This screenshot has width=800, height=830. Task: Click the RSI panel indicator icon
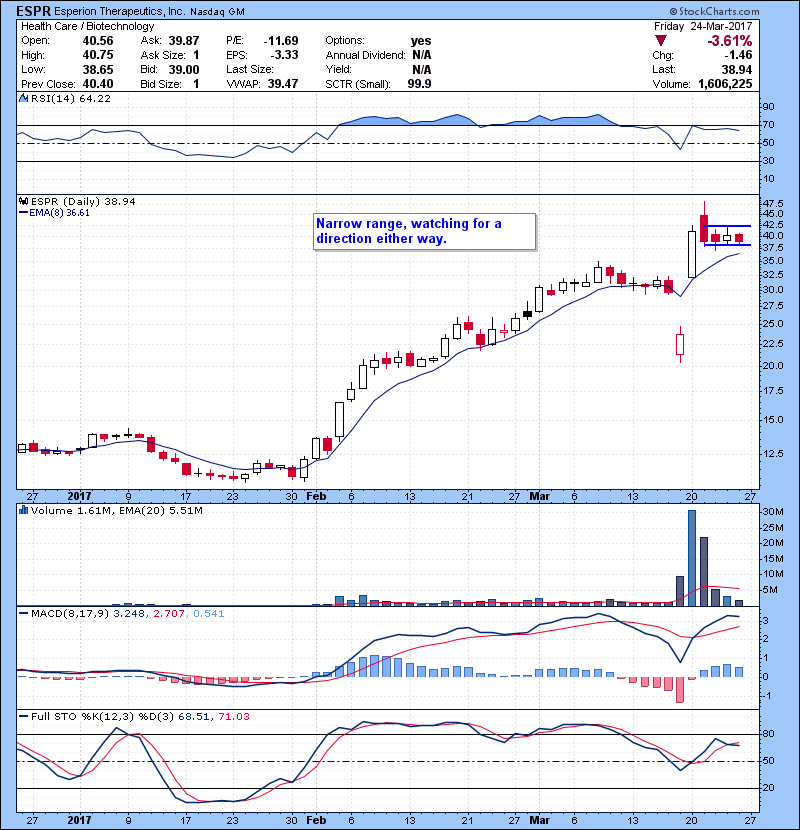[x=23, y=98]
